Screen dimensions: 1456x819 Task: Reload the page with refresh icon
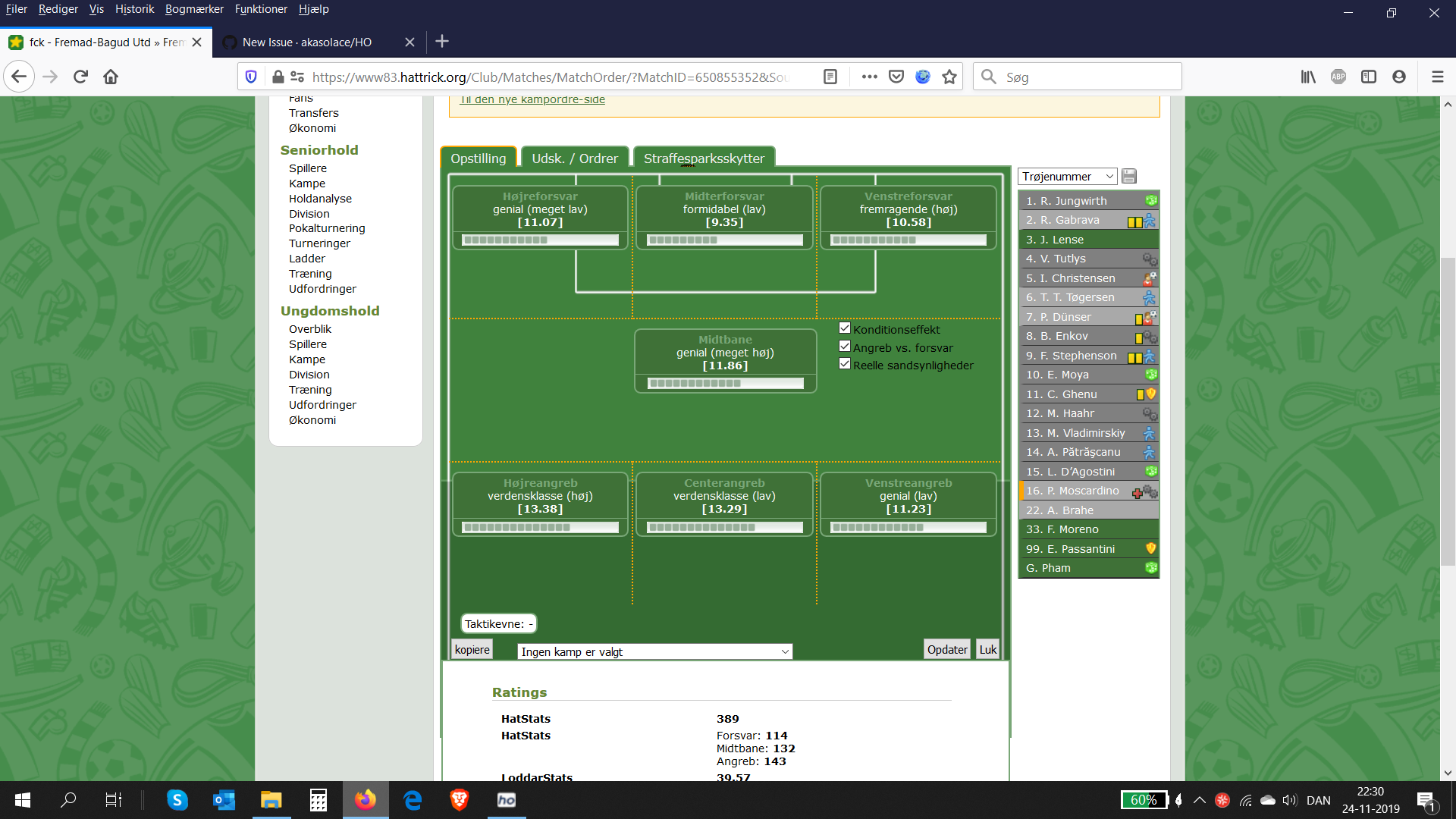[x=80, y=77]
